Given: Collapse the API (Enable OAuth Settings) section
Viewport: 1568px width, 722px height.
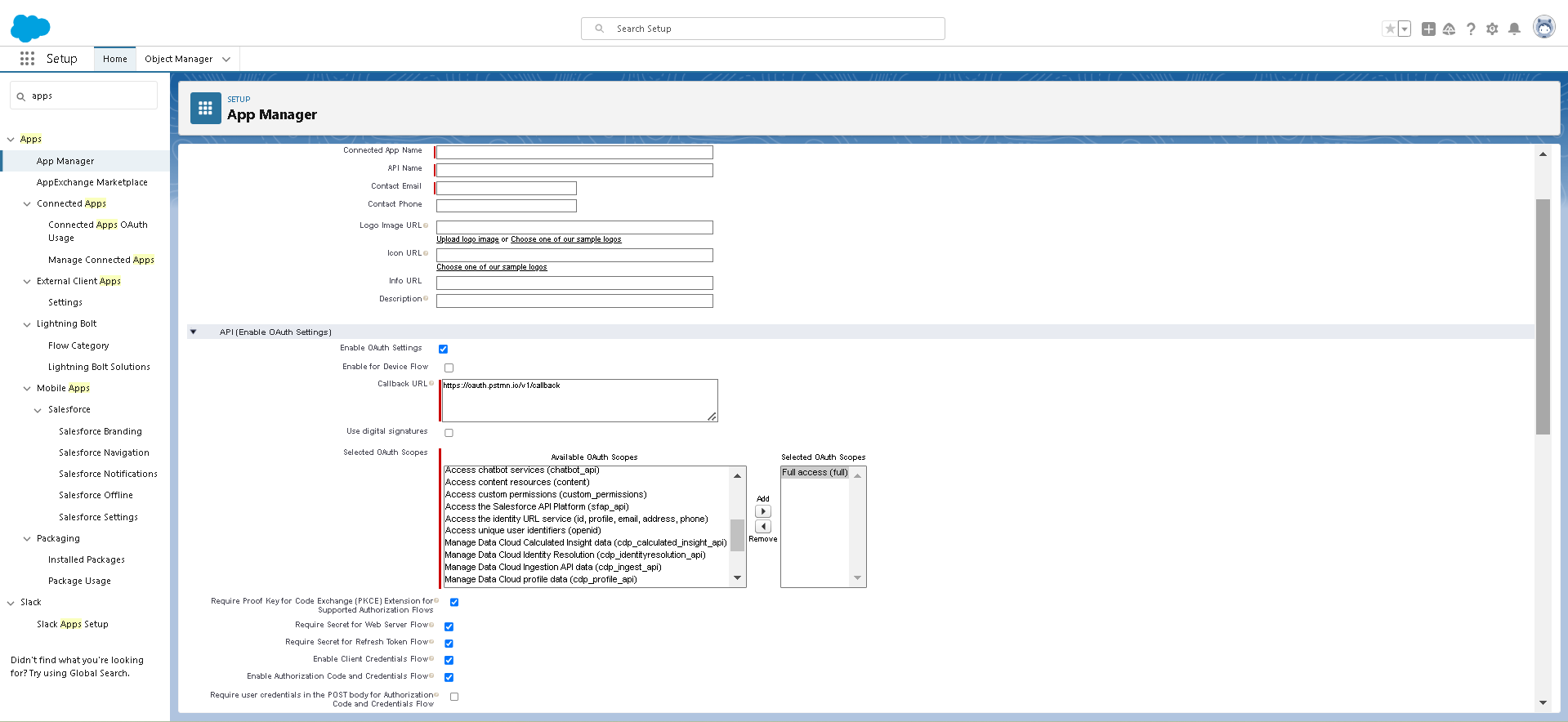Looking at the screenshot, I should point(194,332).
